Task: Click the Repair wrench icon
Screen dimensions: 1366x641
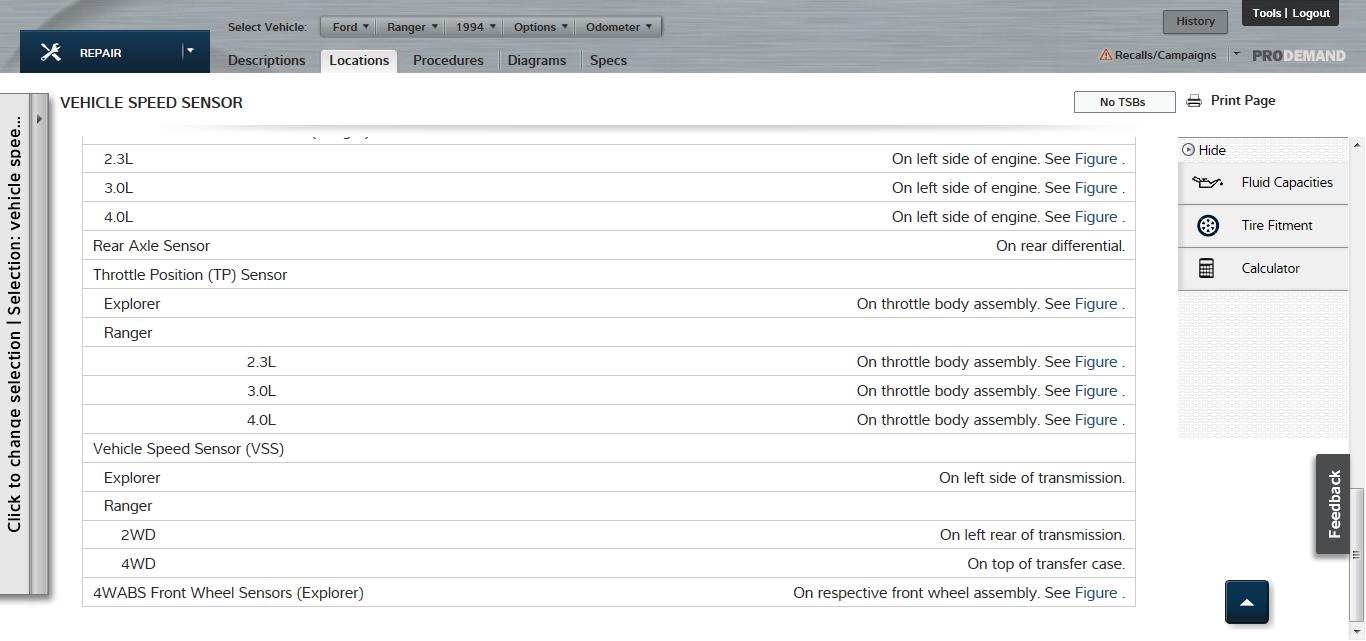Action: [51, 53]
